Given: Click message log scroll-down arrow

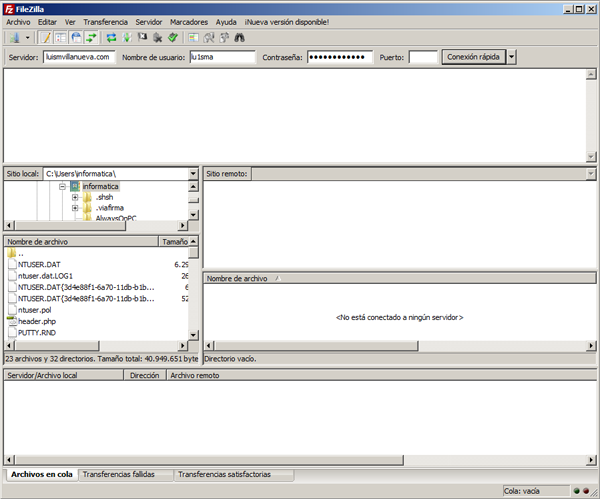Looking at the screenshot, I should (x=591, y=156).
